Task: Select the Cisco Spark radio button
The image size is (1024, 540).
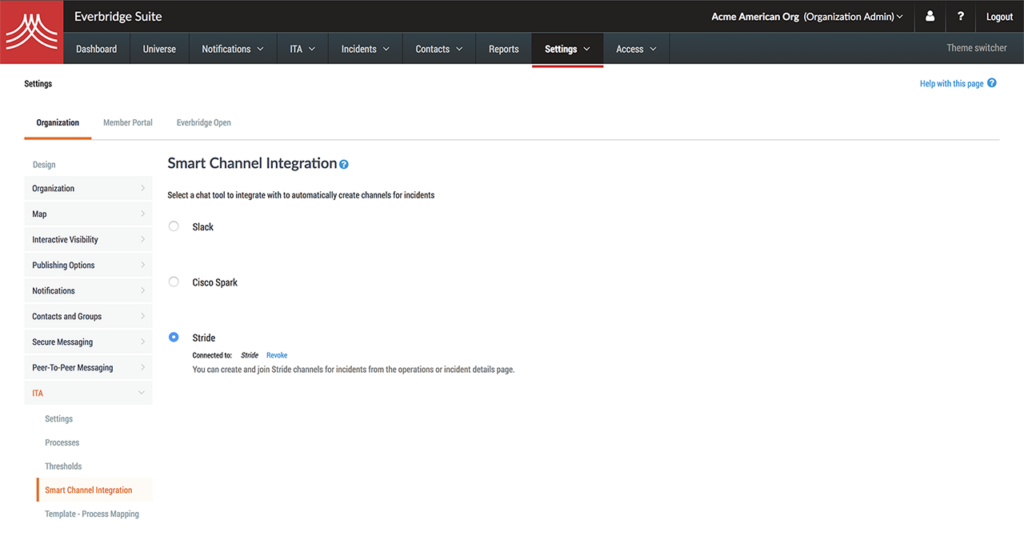Action: [174, 281]
